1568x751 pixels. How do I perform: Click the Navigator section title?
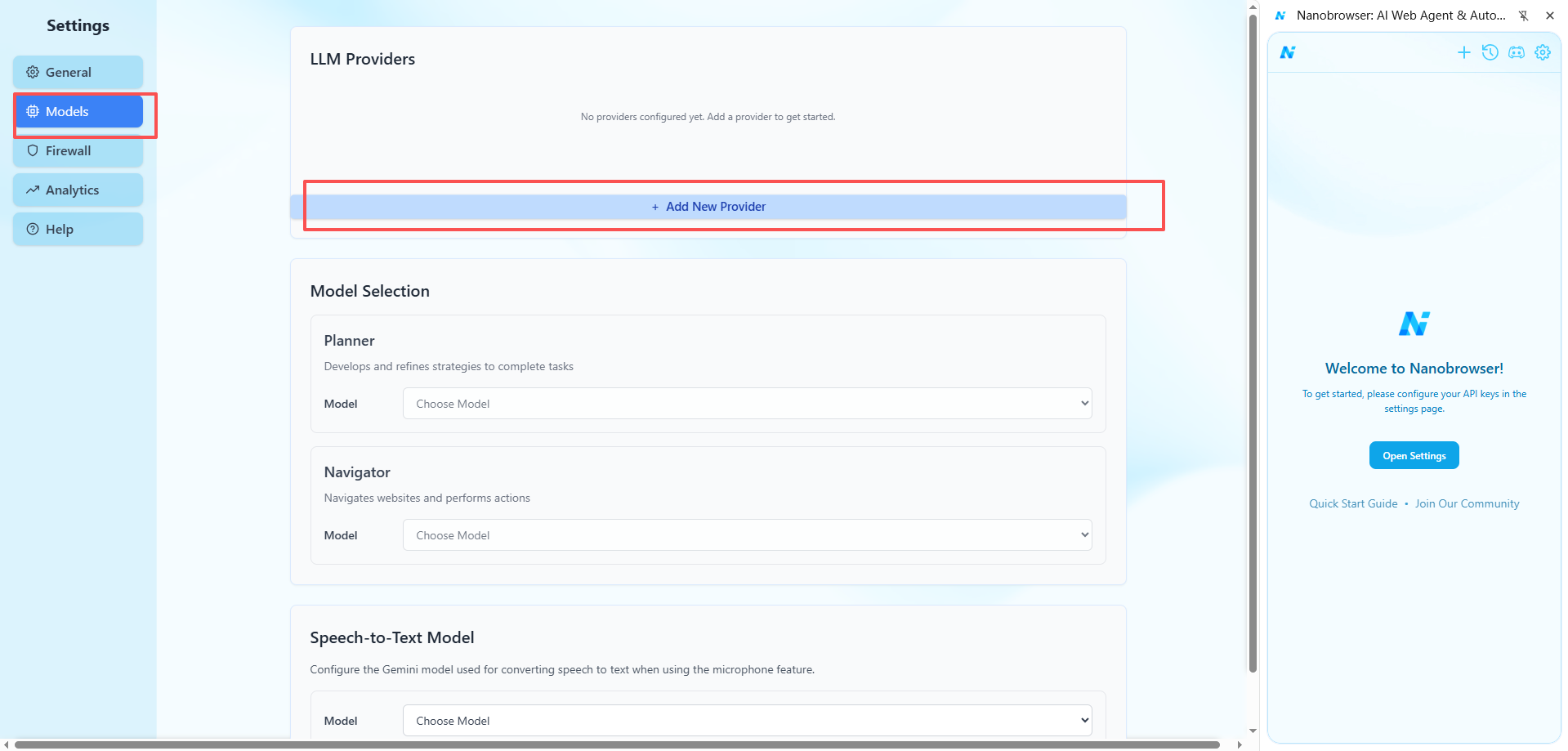tap(357, 472)
